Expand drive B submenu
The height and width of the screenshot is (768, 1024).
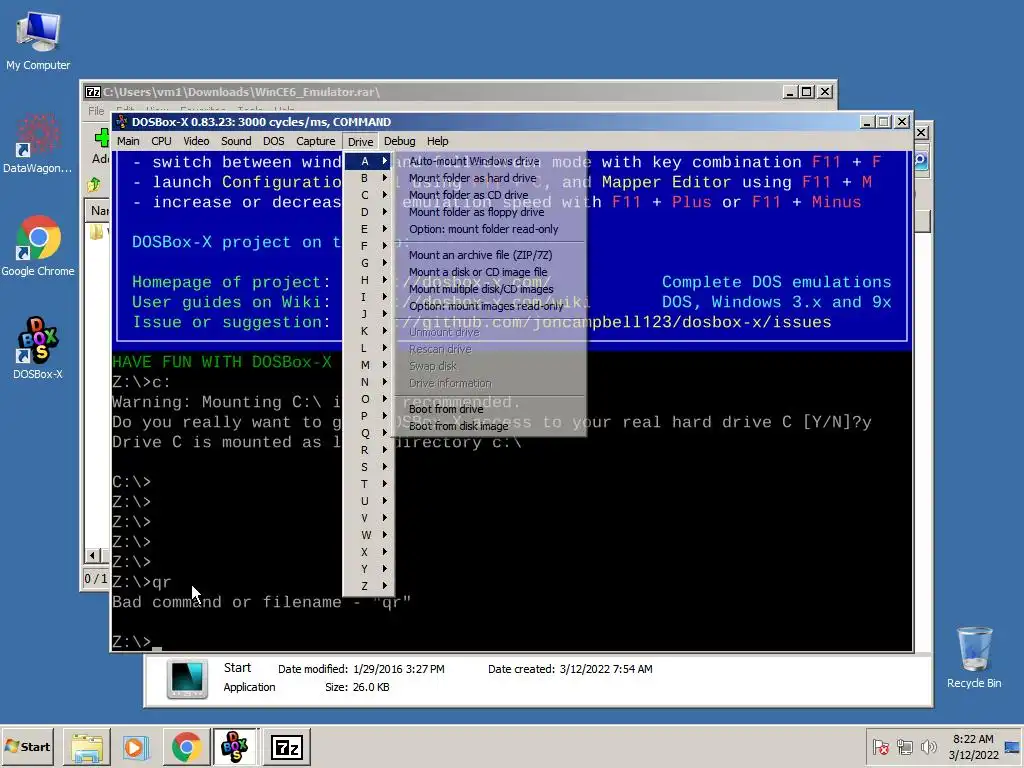368,178
